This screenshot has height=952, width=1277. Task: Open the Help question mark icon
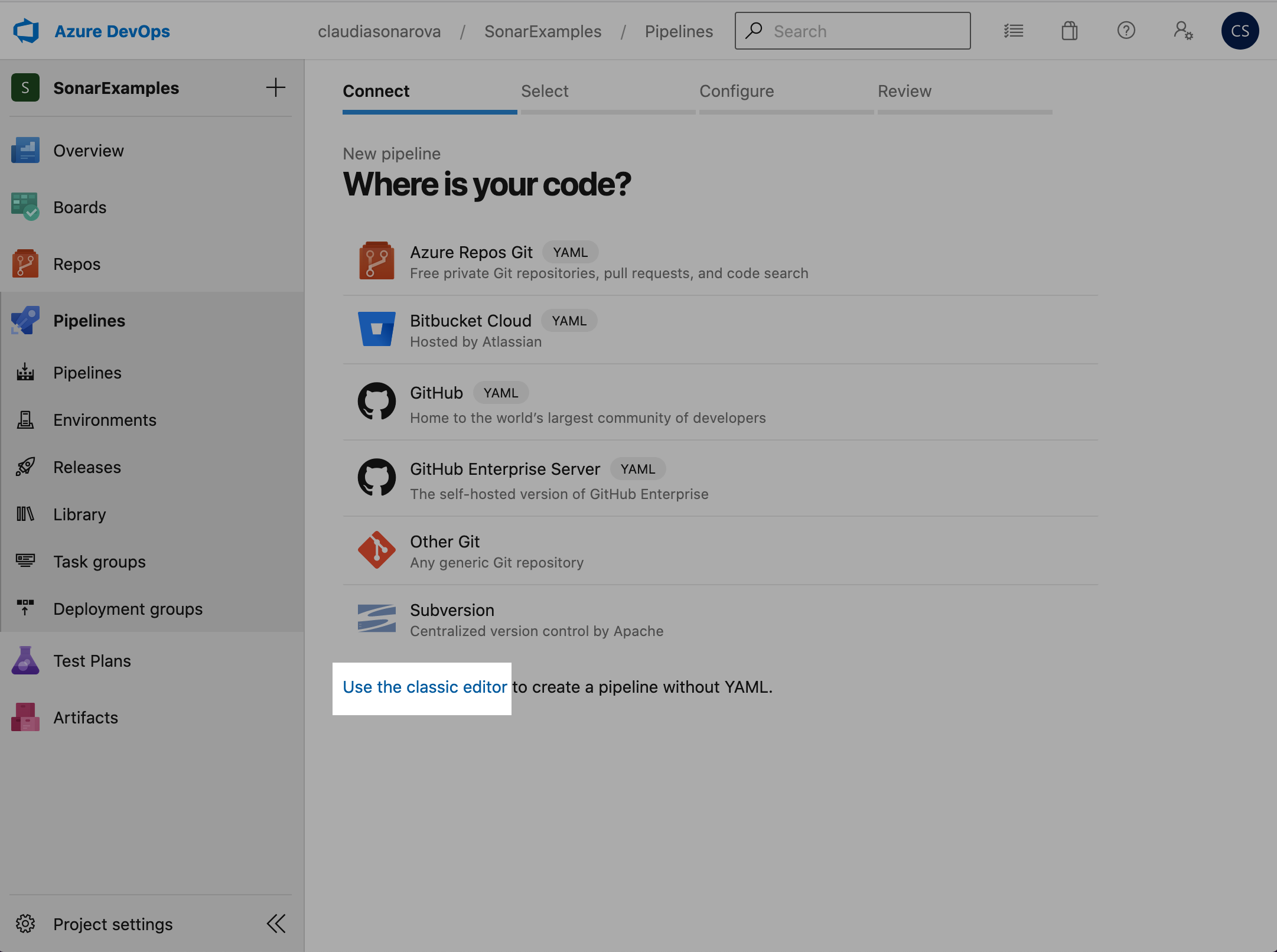click(1126, 31)
